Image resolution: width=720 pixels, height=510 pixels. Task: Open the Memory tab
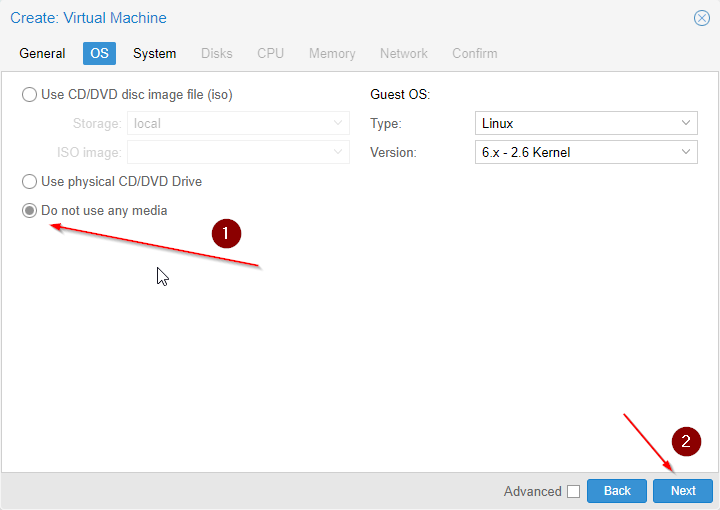click(x=332, y=53)
